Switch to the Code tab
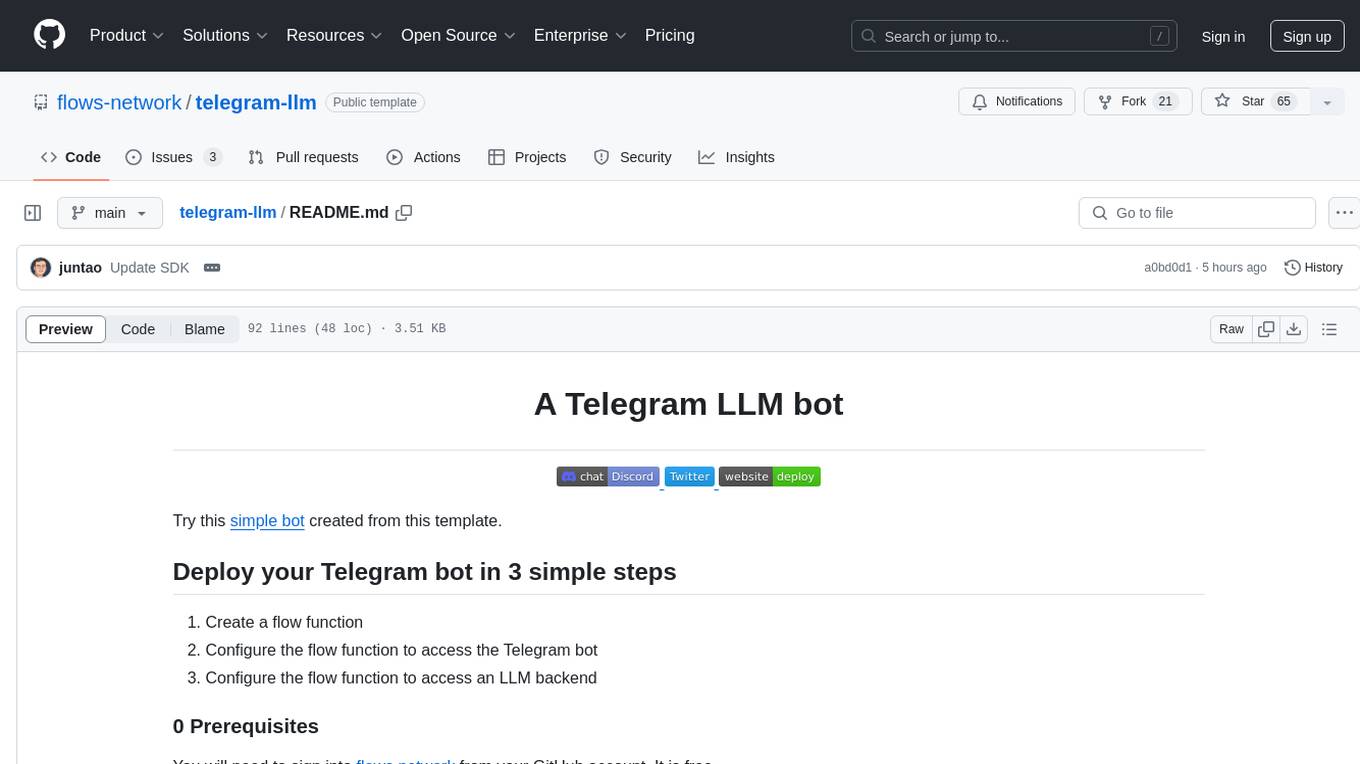This screenshot has height=764, width=1360. coord(71,157)
